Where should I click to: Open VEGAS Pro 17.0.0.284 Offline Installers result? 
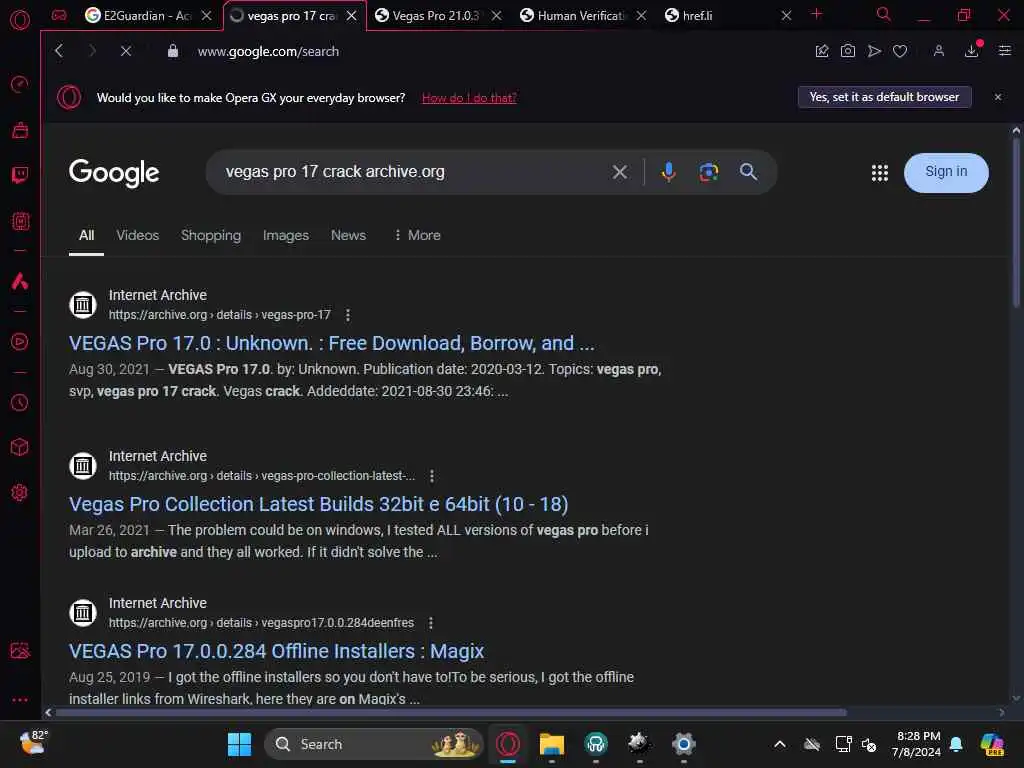tap(276, 651)
